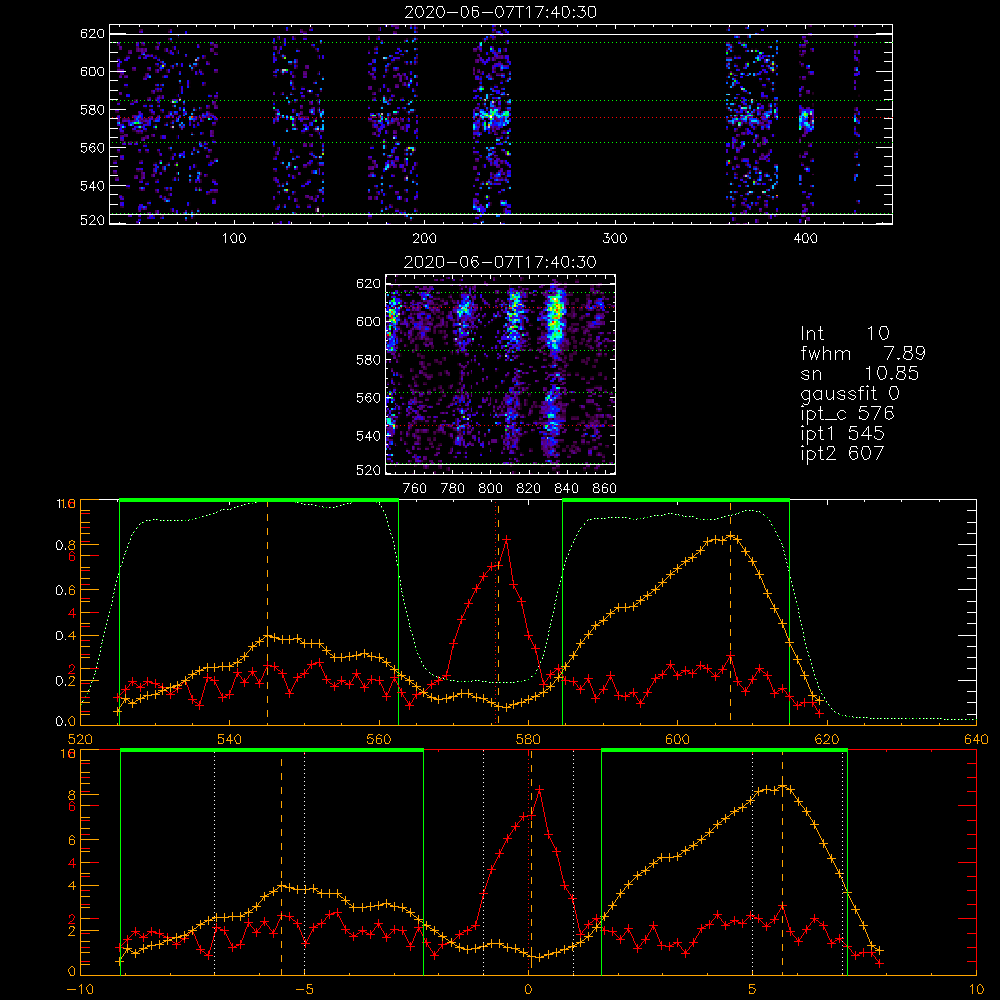
Task: Click the small middle spectrogram image
Action: 501,374
